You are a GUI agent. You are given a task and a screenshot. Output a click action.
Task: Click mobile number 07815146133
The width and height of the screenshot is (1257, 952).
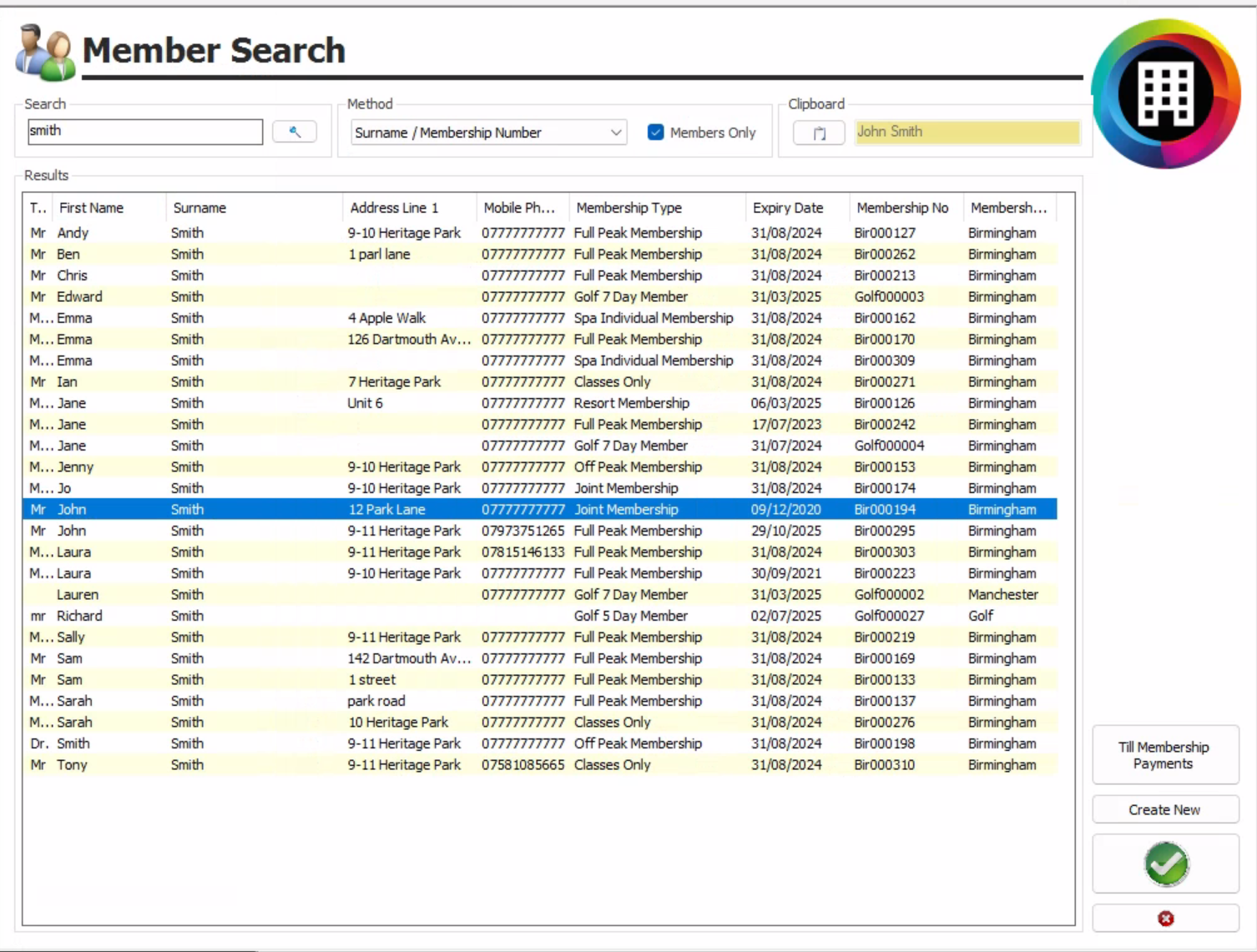pyautogui.click(x=522, y=552)
